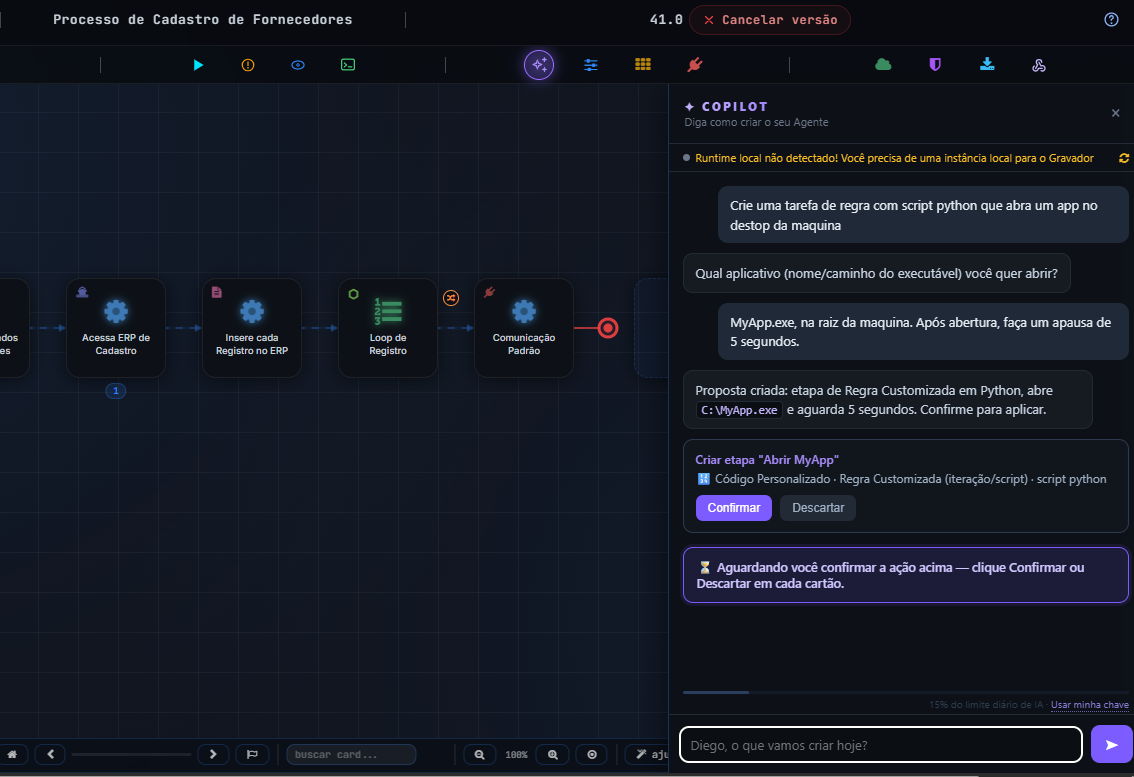Screen dimensions: 1134x777
Task: Click the badge 1 under Acessa ERP node
Action: tap(116, 391)
